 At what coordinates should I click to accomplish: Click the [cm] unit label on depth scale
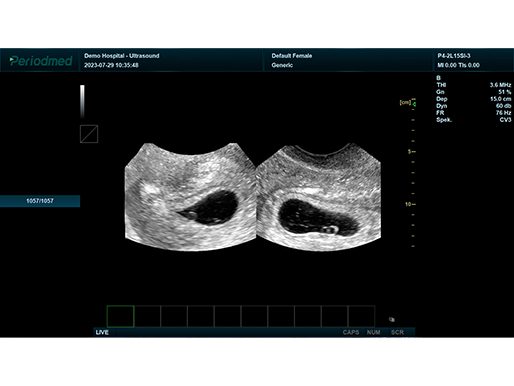point(405,102)
